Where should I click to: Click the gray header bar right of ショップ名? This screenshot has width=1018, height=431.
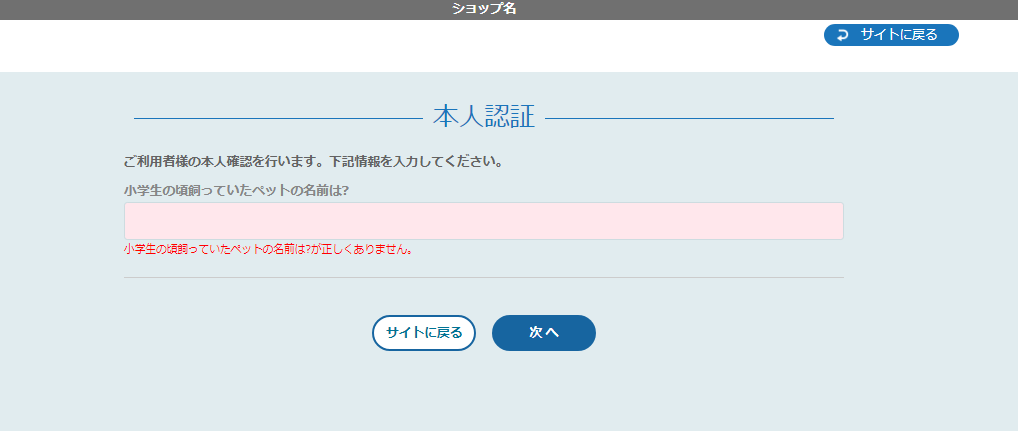pyautogui.click(x=780, y=9)
